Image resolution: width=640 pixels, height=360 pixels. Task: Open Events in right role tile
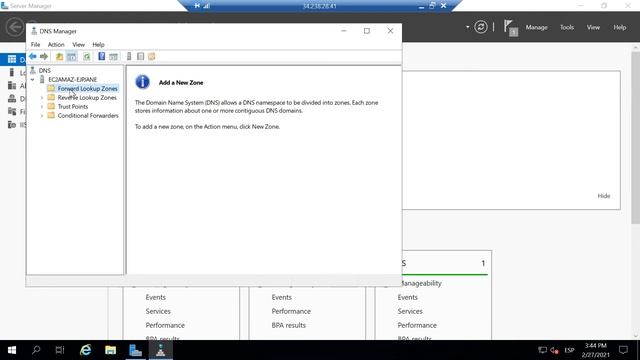[x=407, y=297]
